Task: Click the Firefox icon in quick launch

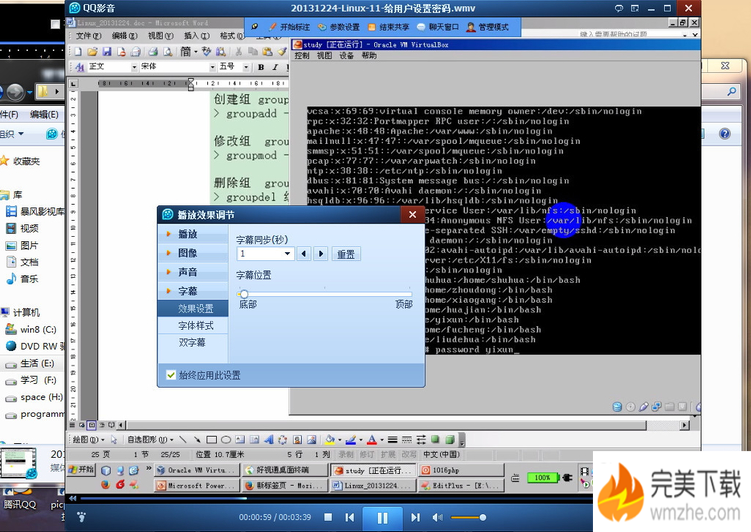Action: click(x=105, y=485)
